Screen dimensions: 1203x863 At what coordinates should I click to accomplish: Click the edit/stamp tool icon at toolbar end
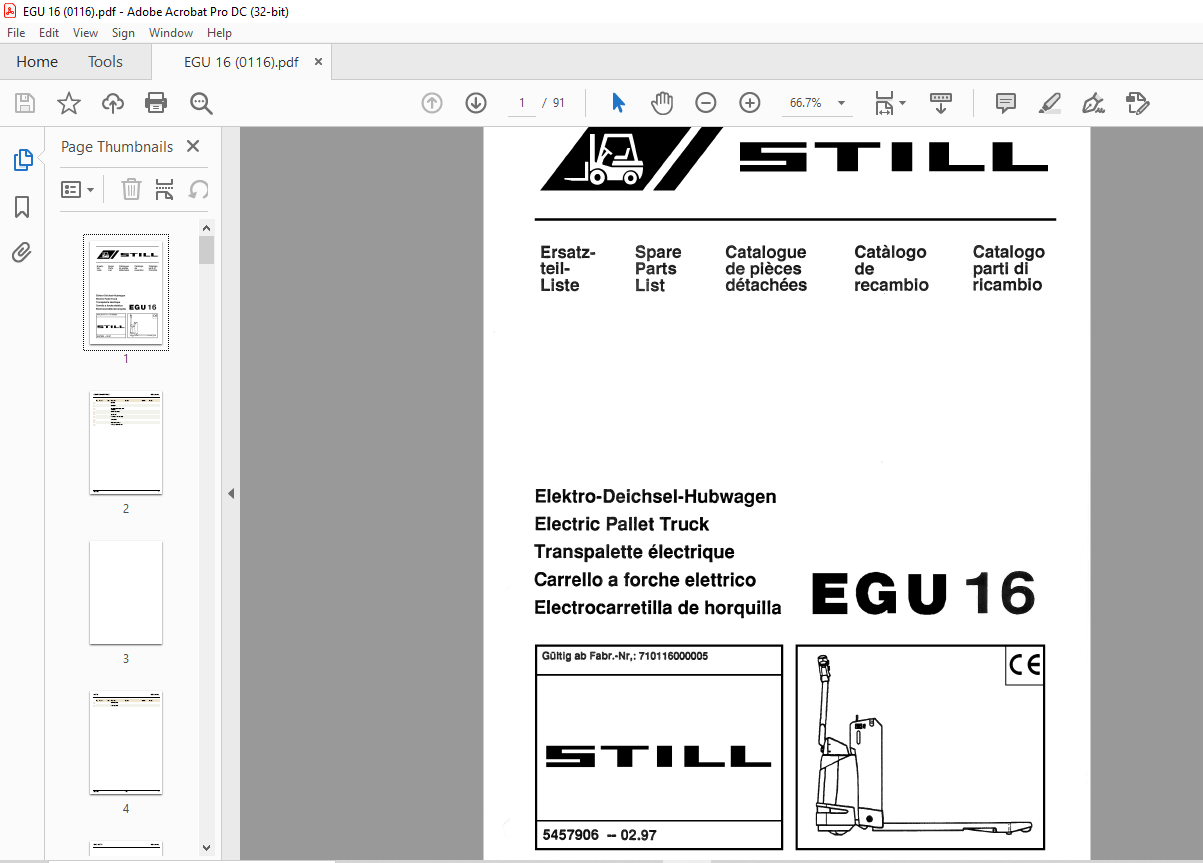pyautogui.click(x=1137, y=103)
